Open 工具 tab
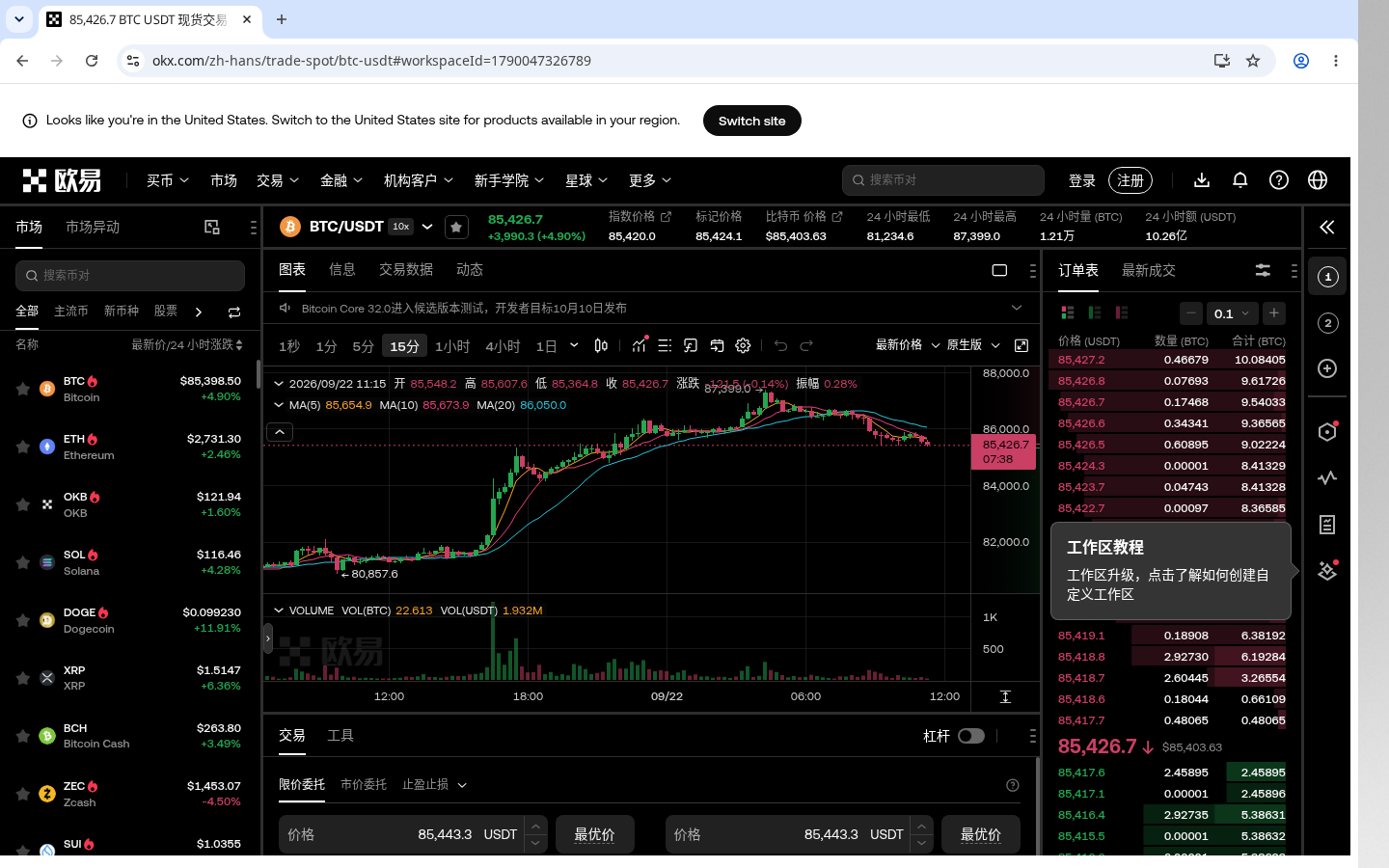This screenshot has width=1389, height=868. (x=340, y=736)
